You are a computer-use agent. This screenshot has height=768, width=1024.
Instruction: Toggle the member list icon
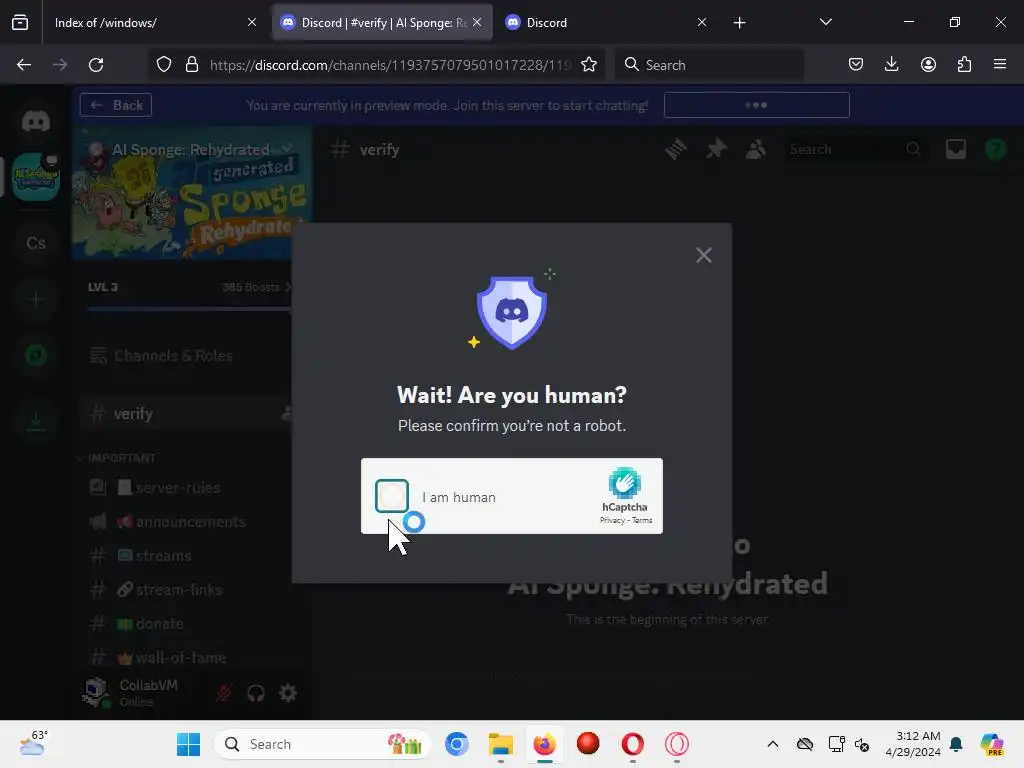[x=756, y=150]
